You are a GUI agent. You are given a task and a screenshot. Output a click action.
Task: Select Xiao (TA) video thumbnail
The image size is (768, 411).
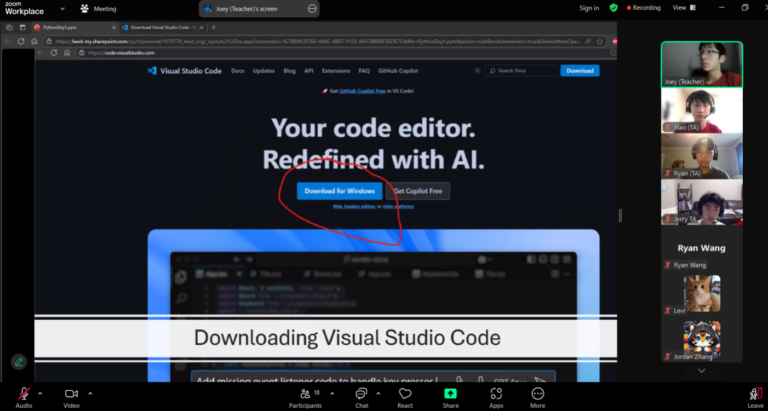tap(702, 111)
